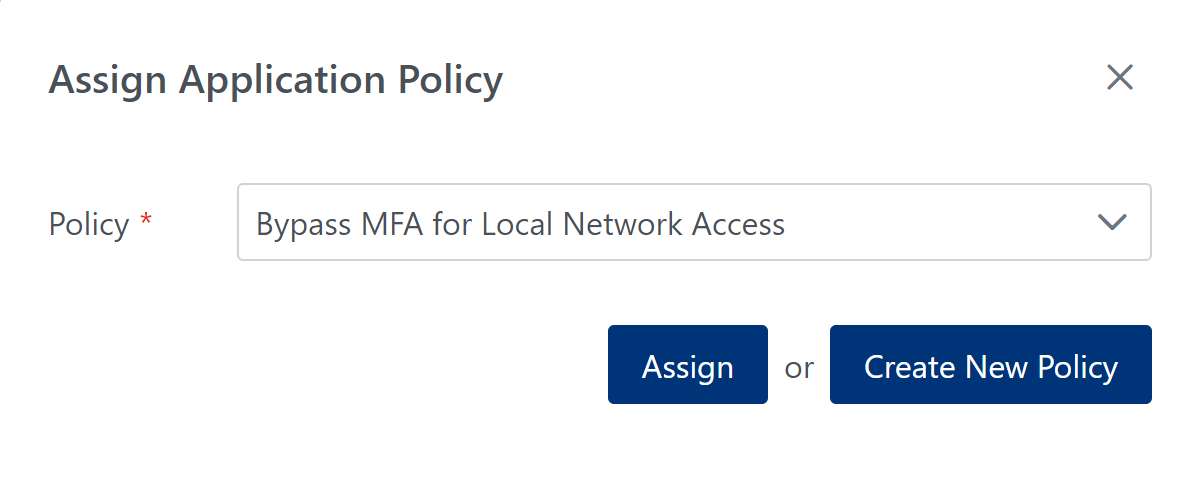1196x478 pixels.
Task: Close the Assign Application Policy dialog
Action: click(1119, 78)
